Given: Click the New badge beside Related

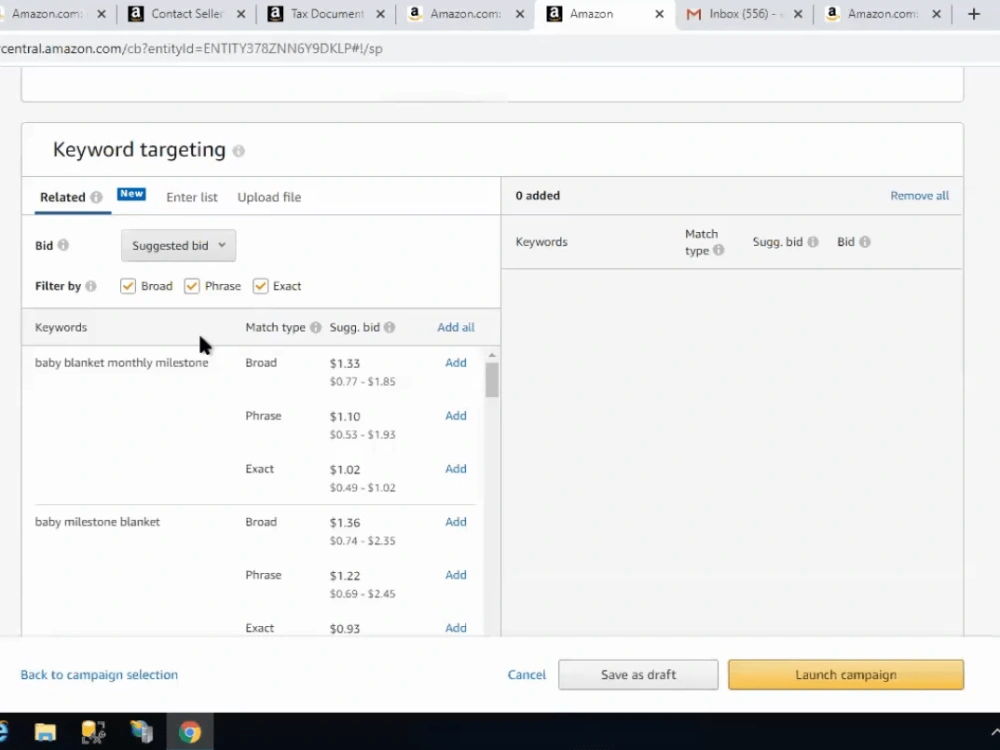Looking at the screenshot, I should click(x=131, y=194).
